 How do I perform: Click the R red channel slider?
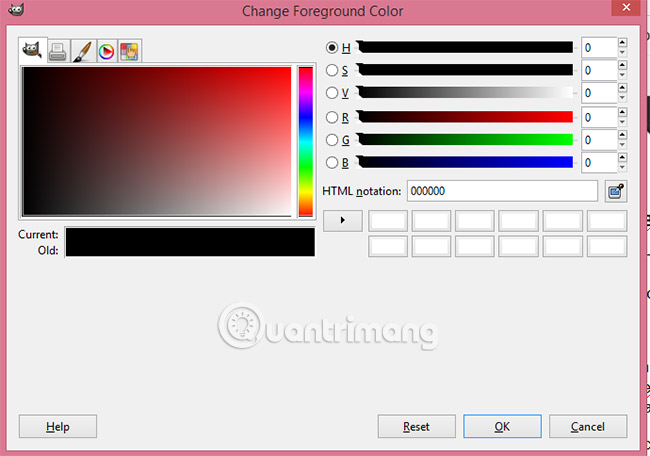[465, 117]
